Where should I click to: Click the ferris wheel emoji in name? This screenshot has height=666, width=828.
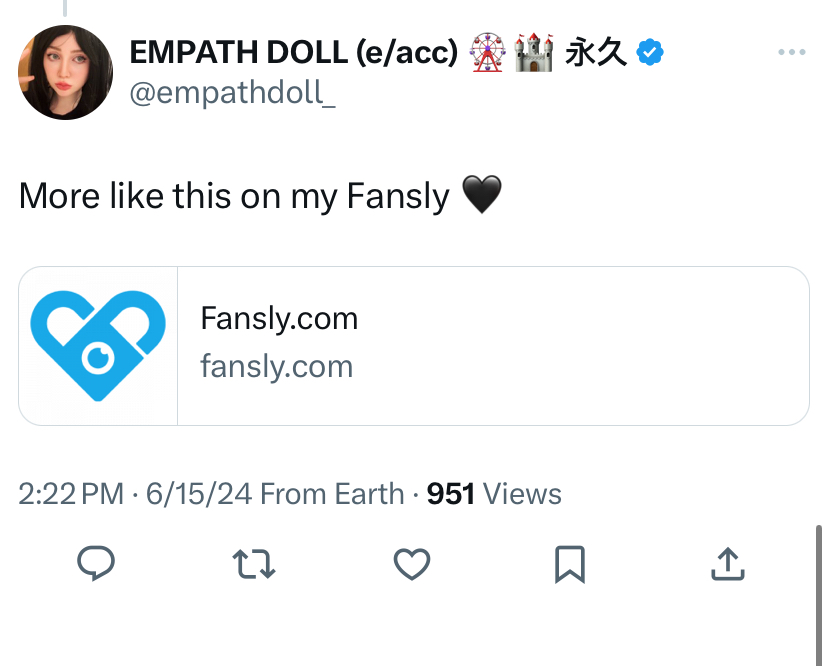(487, 52)
